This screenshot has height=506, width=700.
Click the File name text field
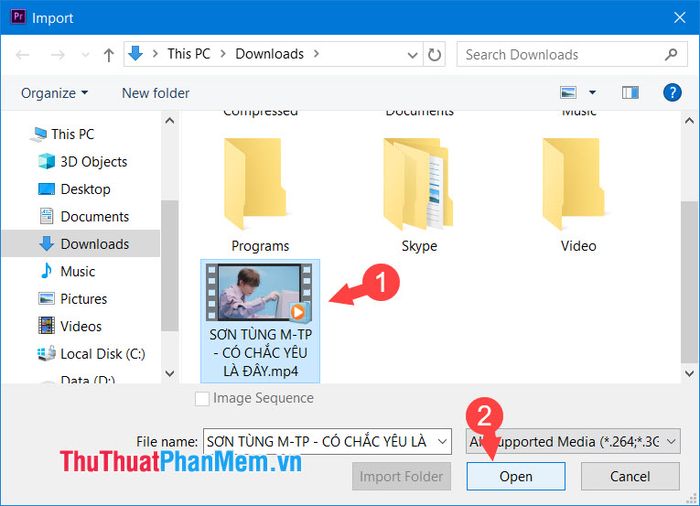pyautogui.click(x=327, y=442)
